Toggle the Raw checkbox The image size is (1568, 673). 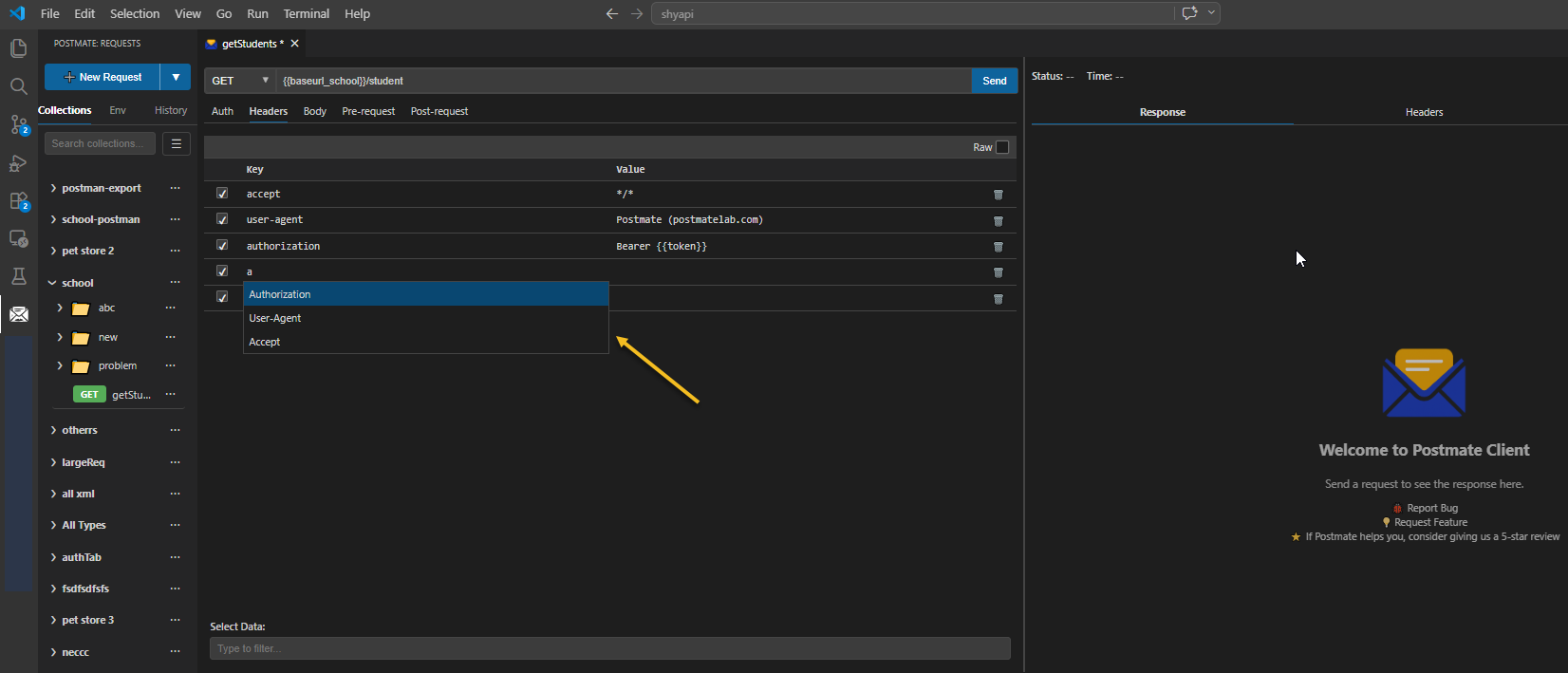click(1002, 147)
